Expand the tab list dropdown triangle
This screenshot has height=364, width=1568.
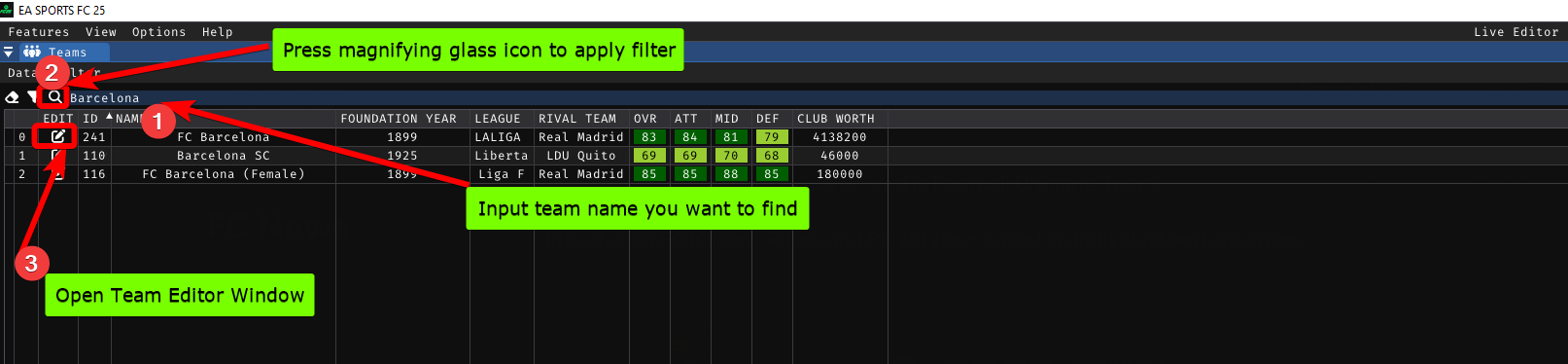(9, 53)
